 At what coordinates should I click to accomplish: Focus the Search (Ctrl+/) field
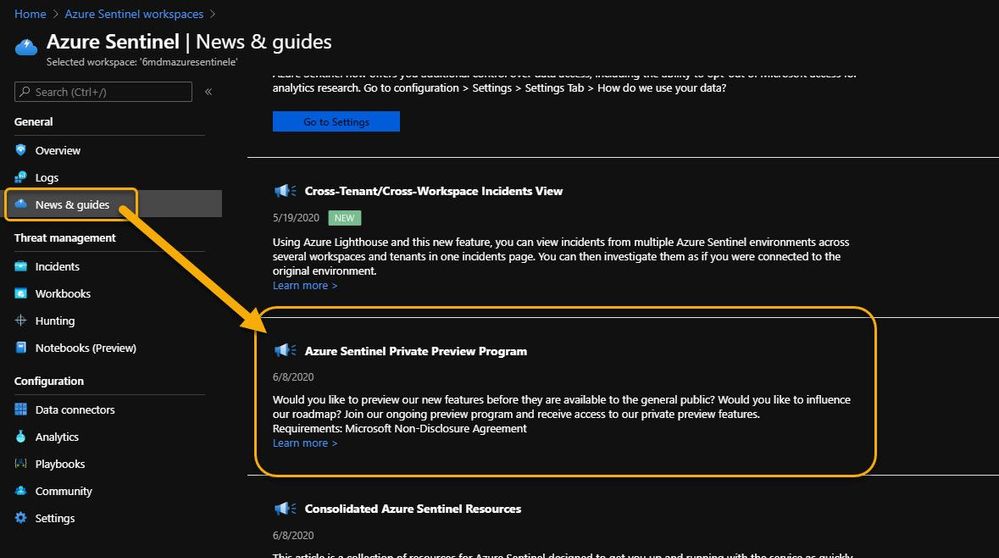103,92
